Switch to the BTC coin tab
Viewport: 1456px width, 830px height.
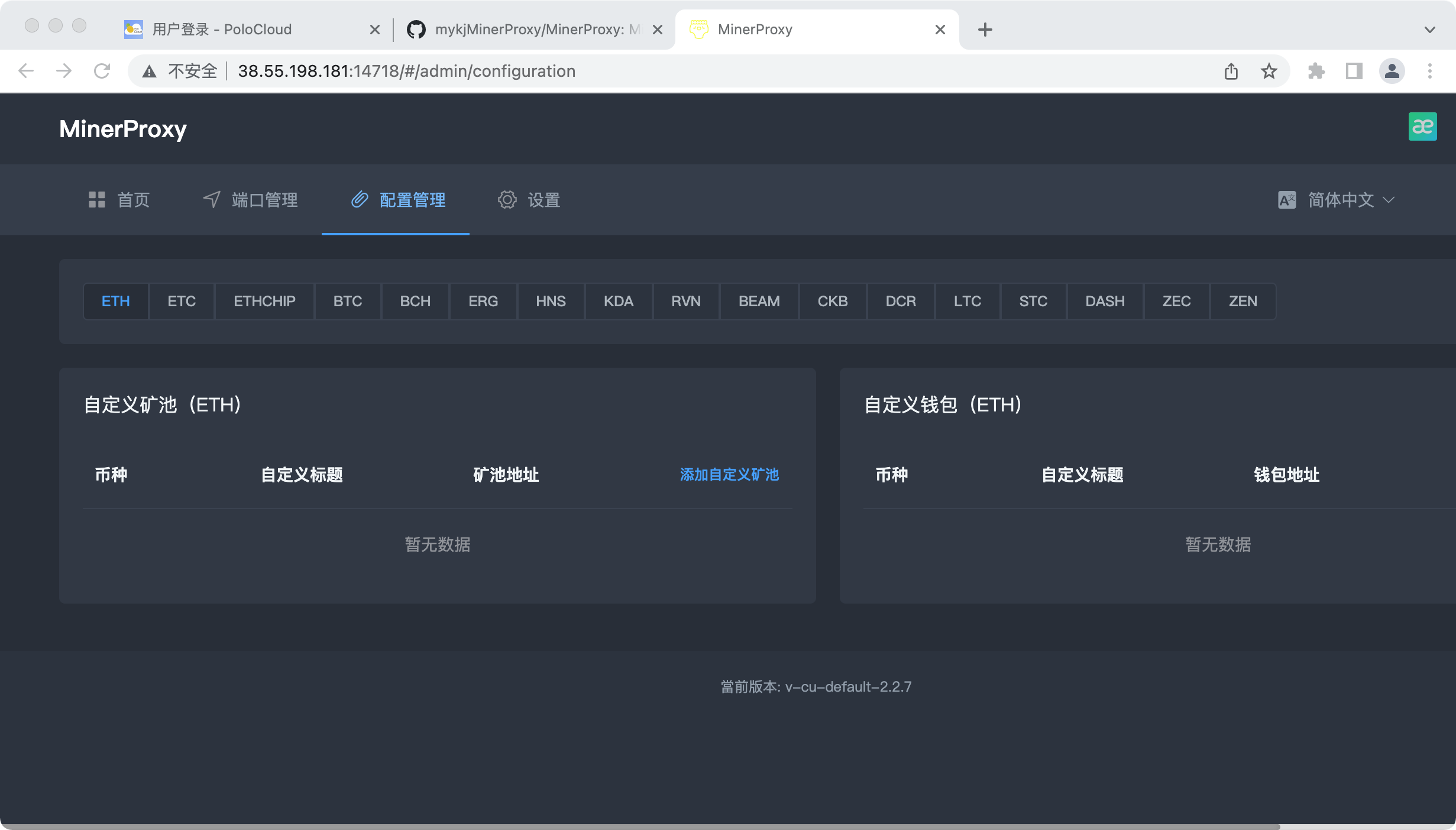(348, 301)
